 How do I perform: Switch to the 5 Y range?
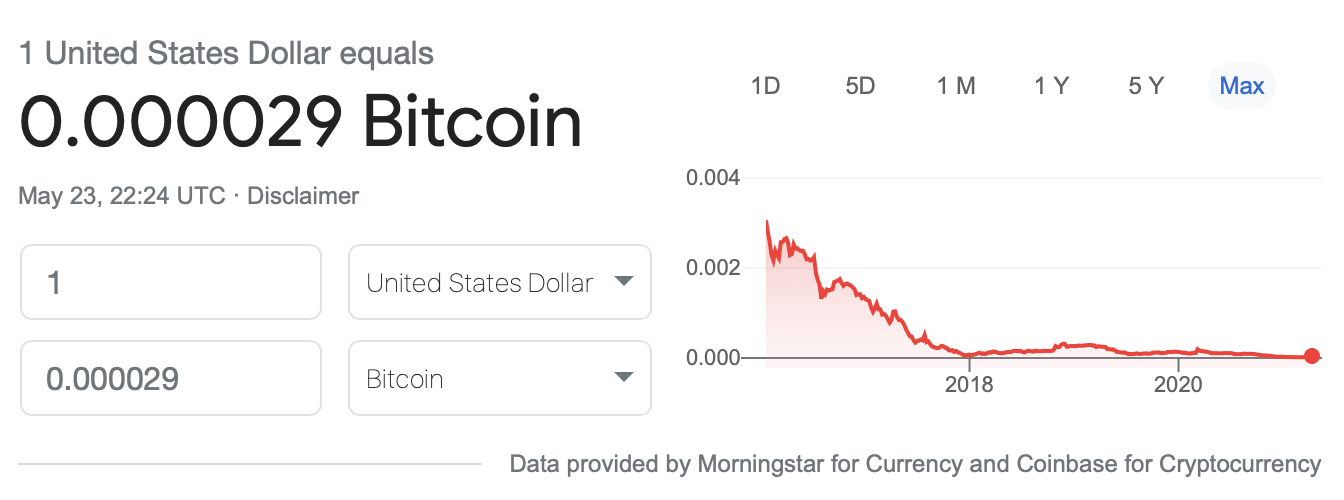1146,86
